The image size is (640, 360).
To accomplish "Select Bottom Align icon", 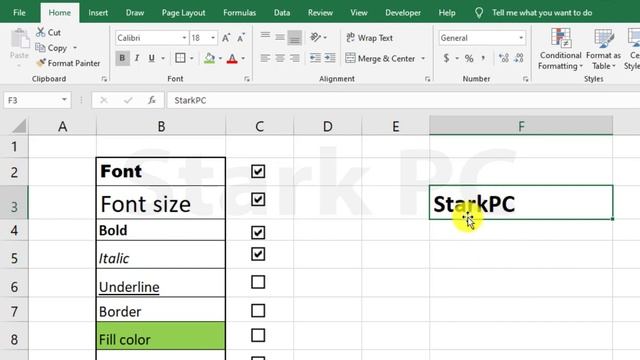I will pos(294,37).
